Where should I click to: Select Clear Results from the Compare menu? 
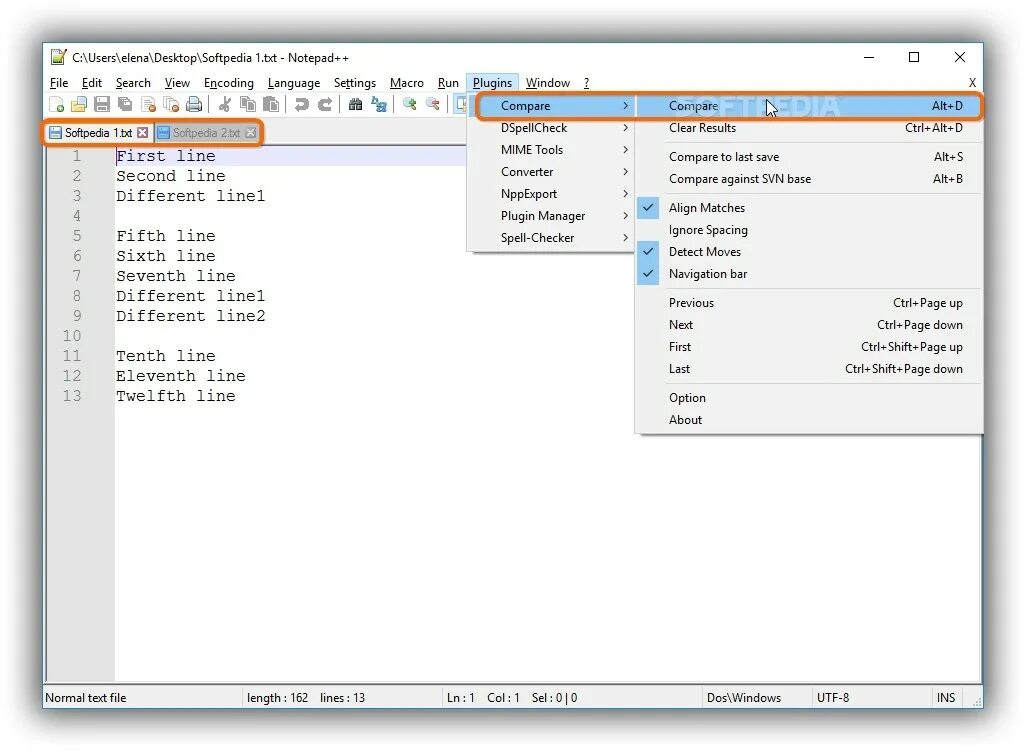pyautogui.click(x=703, y=128)
